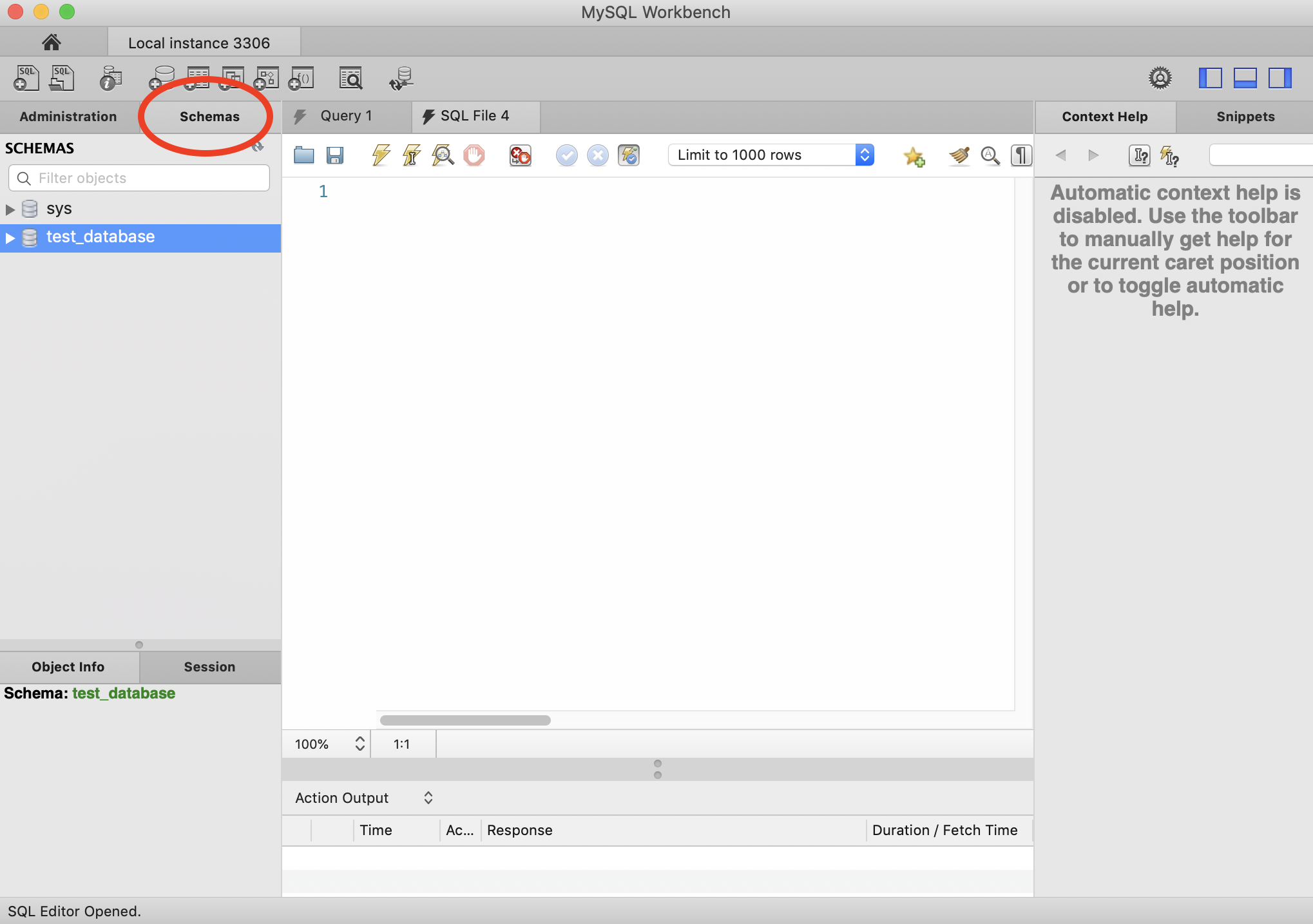The image size is (1313, 924).
Task: Execute the SQL script lightning icon
Action: [x=381, y=155]
